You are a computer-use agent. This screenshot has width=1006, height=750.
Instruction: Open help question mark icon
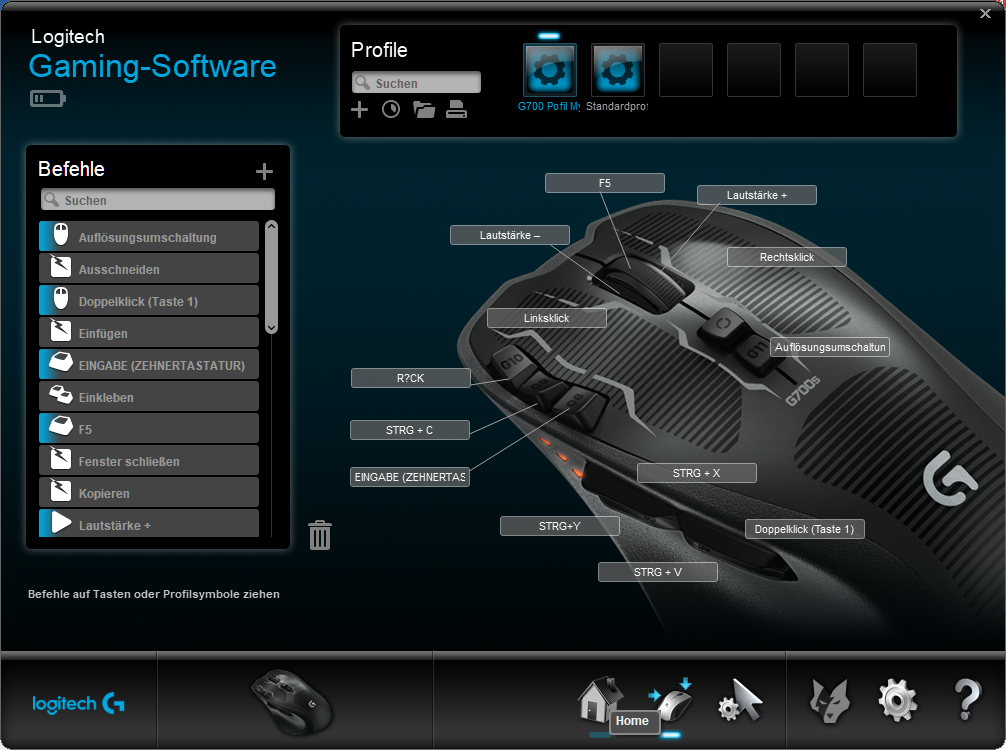[x=967, y=699]
